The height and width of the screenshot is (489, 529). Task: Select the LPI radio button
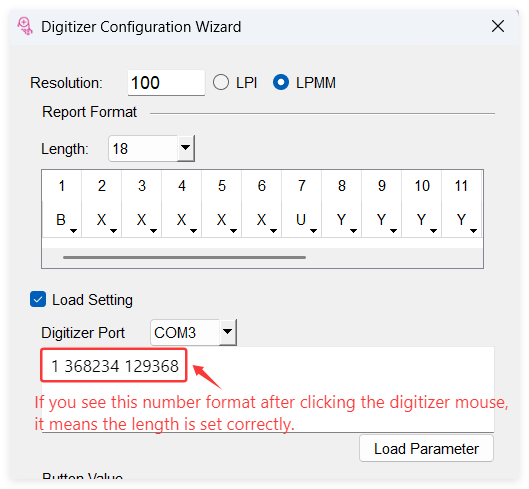pos(221,82)
